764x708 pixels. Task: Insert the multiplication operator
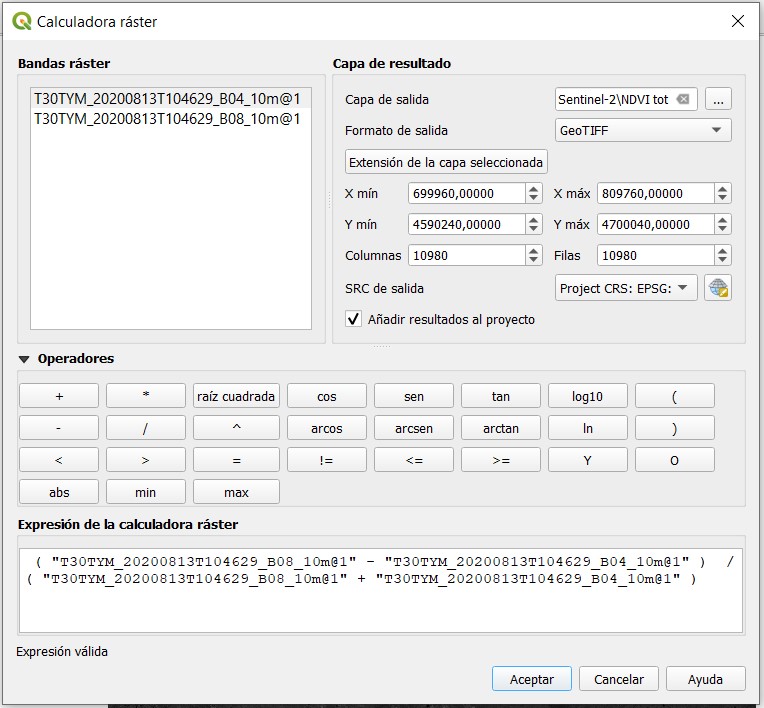click(x=146, y=396)
